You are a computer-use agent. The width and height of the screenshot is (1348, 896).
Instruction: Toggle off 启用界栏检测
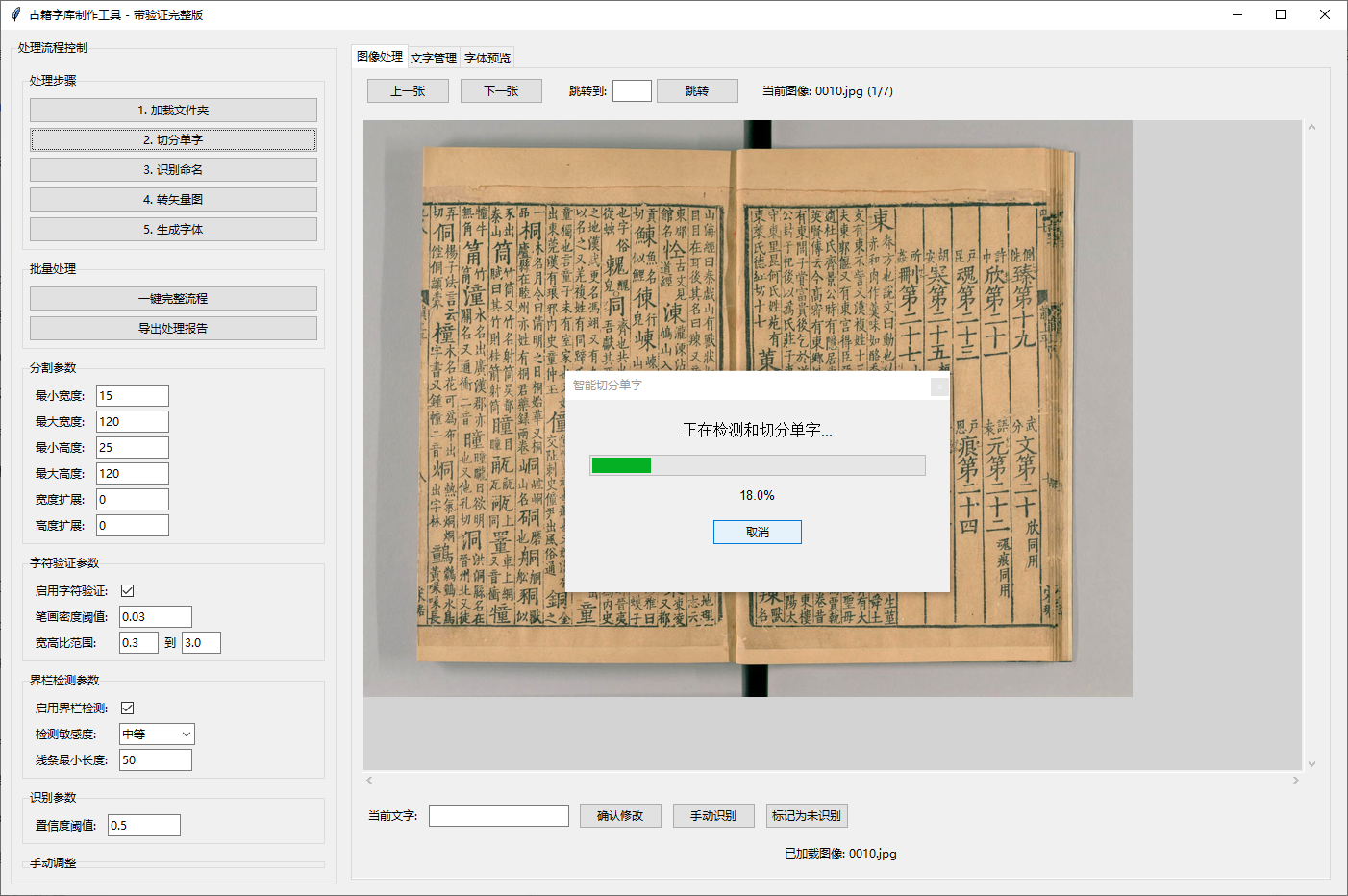tap(126, 708)
